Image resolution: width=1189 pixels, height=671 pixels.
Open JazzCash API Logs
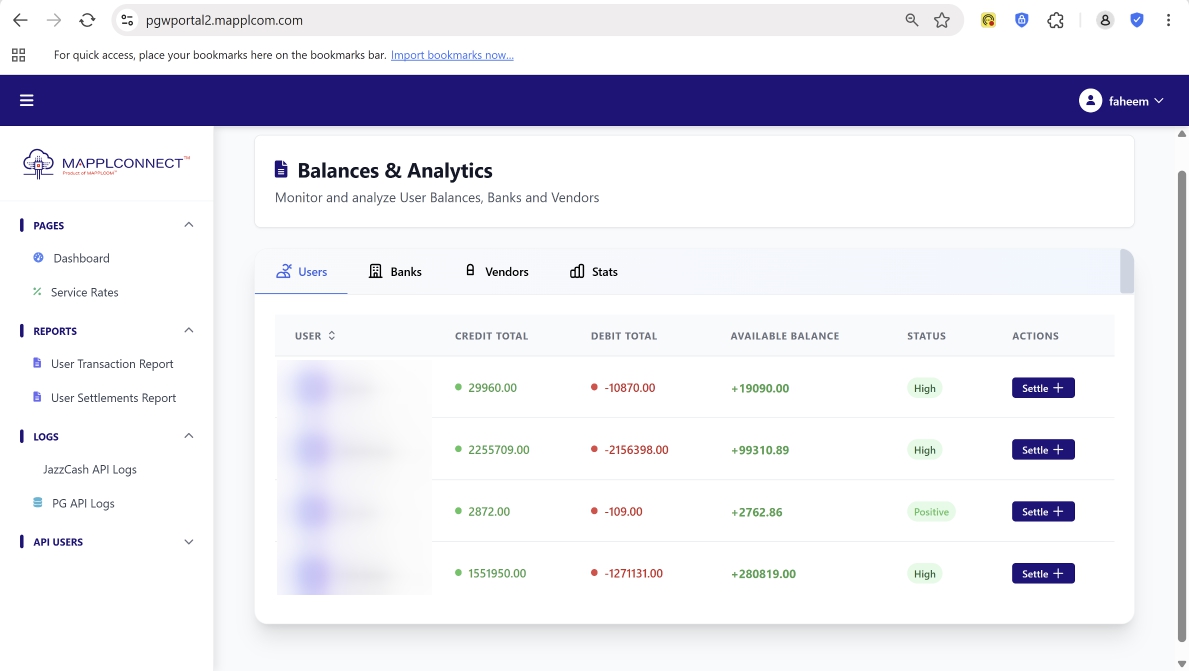click(90, 469)
